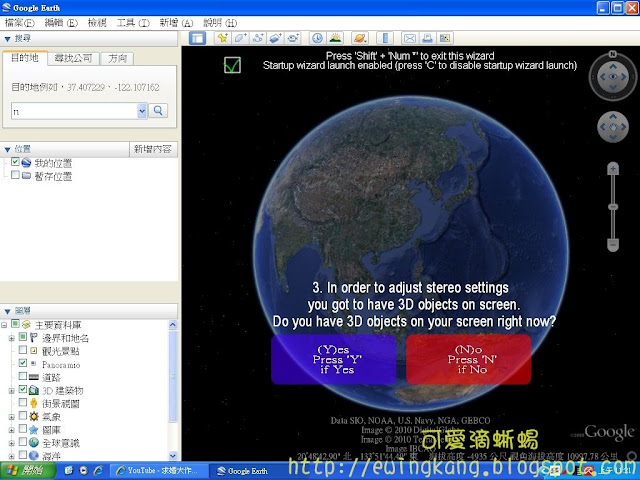Image resolution: width=640 pixels, height=480 pixels.
Task: Select the Add Polygon tool
Action: pos(240,38)
